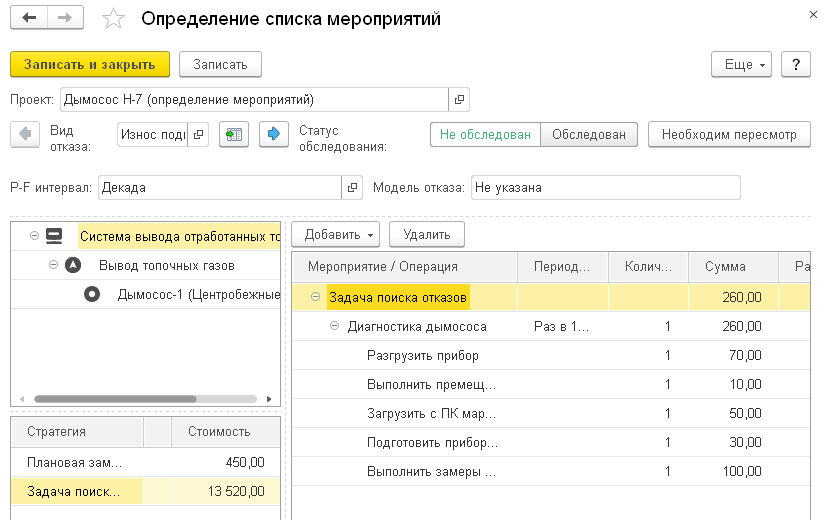Go to next failure type with blue arrow
The height and width of the screenshot is (520, 823).
click(x=273, y=134)
